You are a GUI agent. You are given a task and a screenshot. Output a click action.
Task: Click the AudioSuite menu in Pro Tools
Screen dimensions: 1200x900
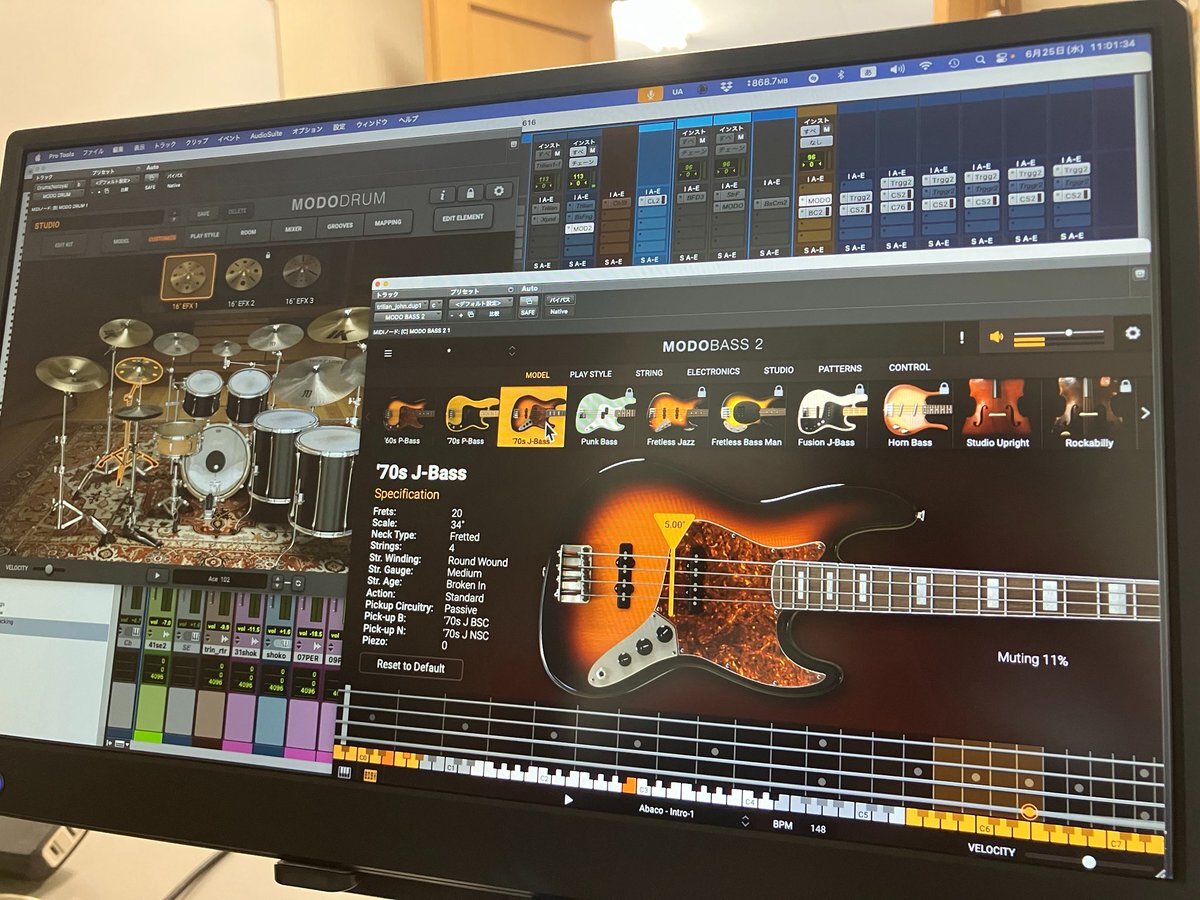pyautogui.click(x=266, y=135)
